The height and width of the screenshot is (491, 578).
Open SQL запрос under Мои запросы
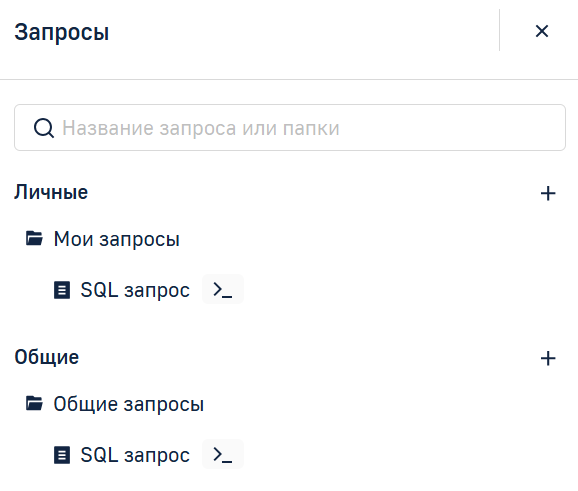click(x=135, y=290)
